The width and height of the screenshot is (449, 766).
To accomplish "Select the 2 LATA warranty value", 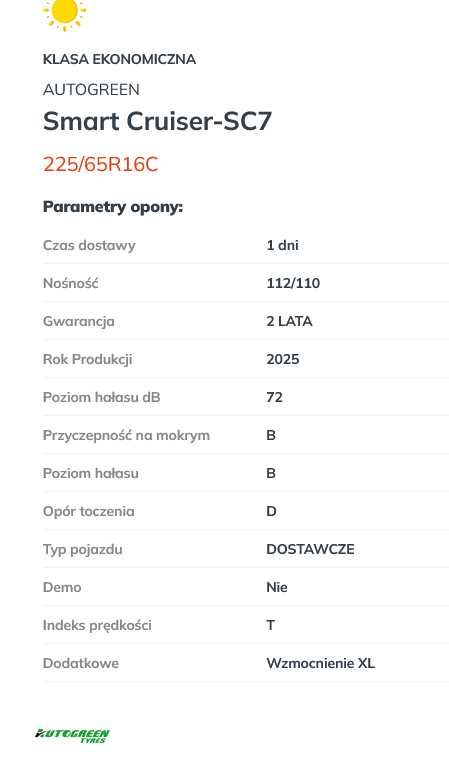I will [x=289, y=321].
